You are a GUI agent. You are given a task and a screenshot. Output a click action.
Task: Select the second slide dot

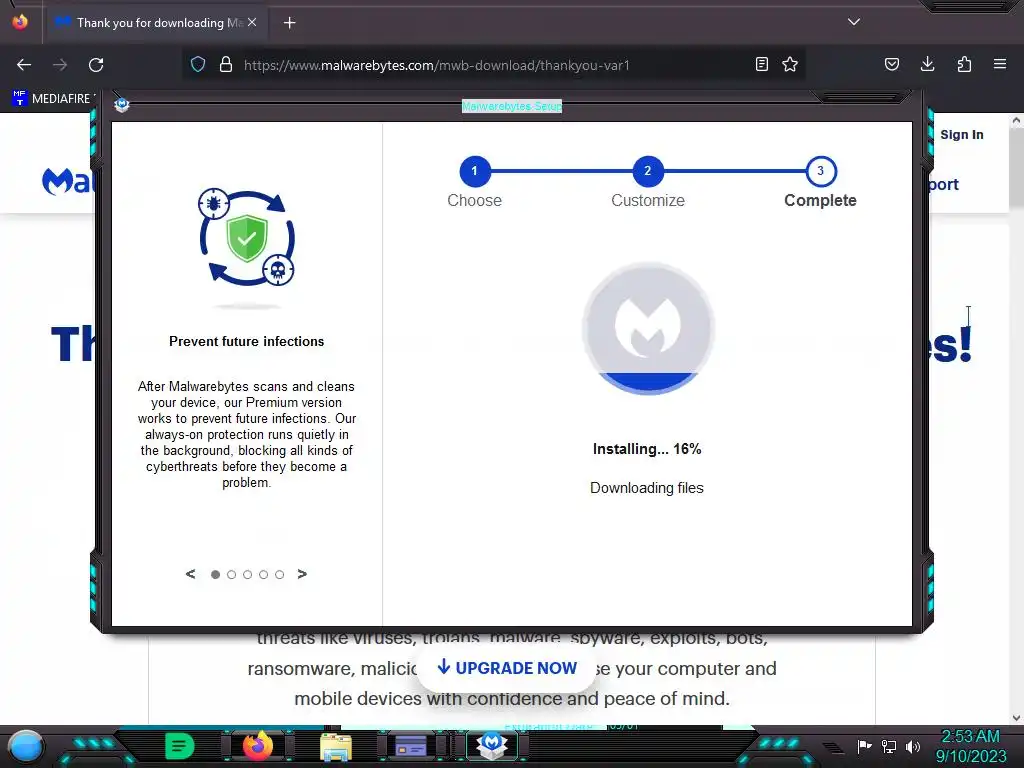pyautogui.click(x=231, y=575)
